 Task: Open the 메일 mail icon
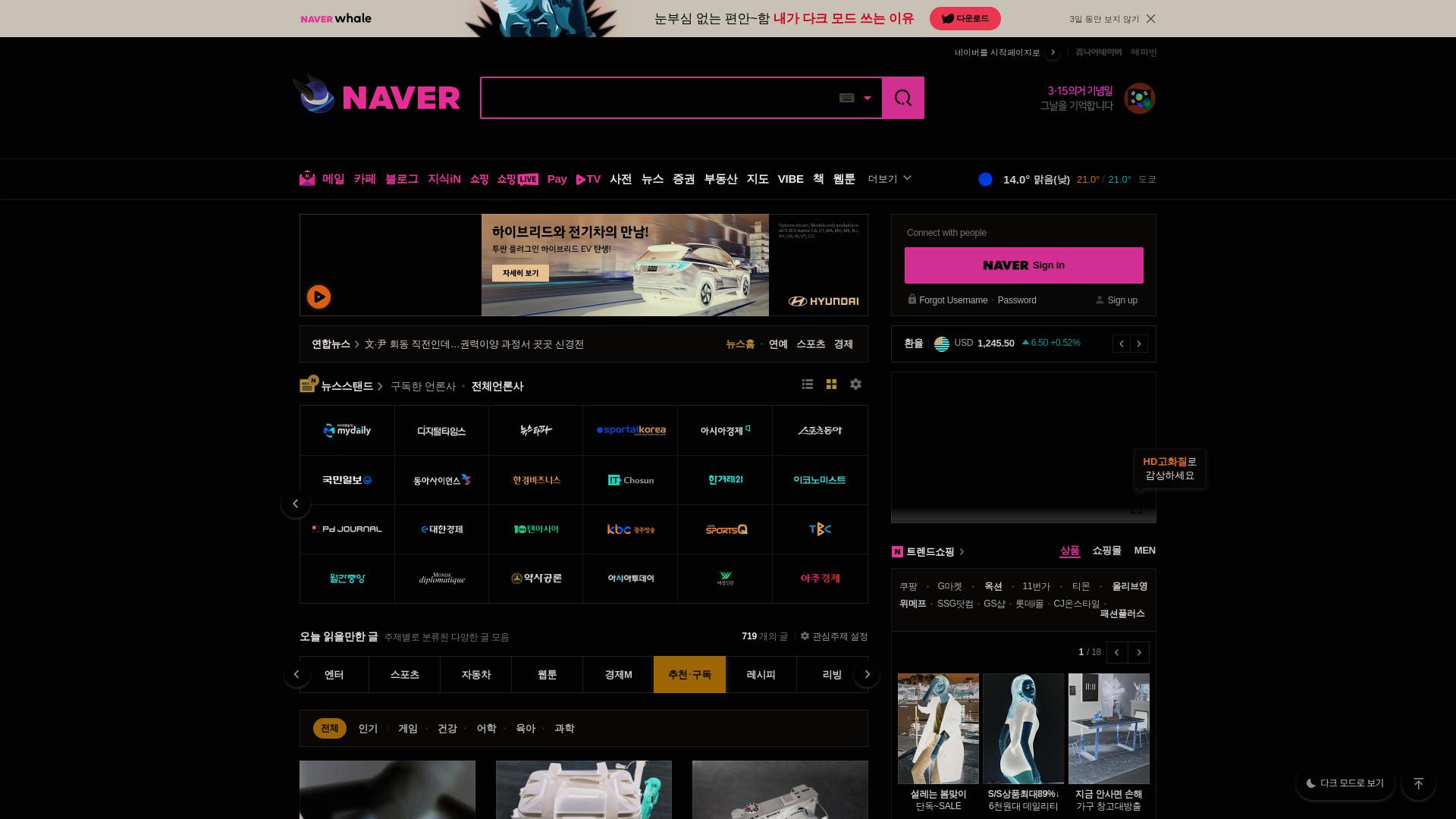(307, 178)
